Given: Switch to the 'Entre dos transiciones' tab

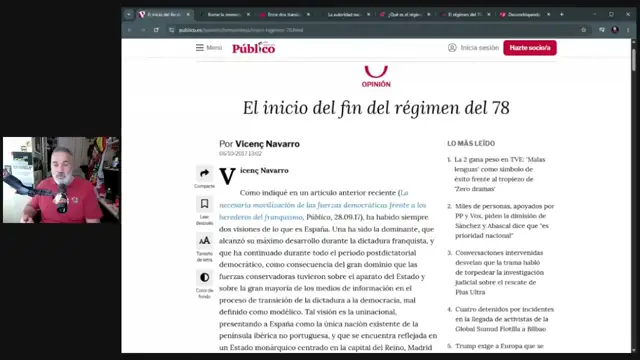Looking at the screenshot, I should pyautogui.click(x=284, y=14).
